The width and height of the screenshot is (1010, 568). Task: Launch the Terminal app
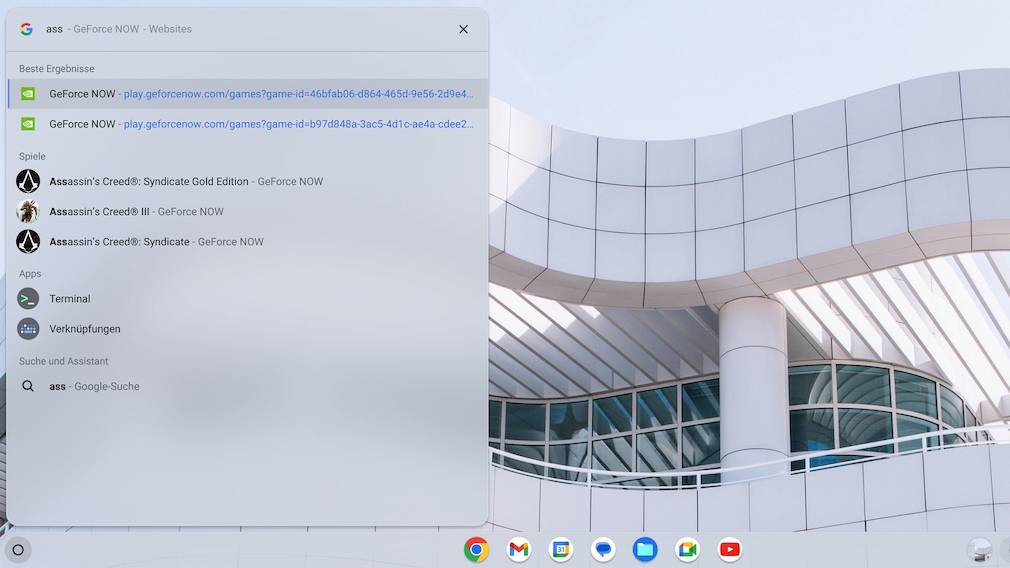(69, 299)
